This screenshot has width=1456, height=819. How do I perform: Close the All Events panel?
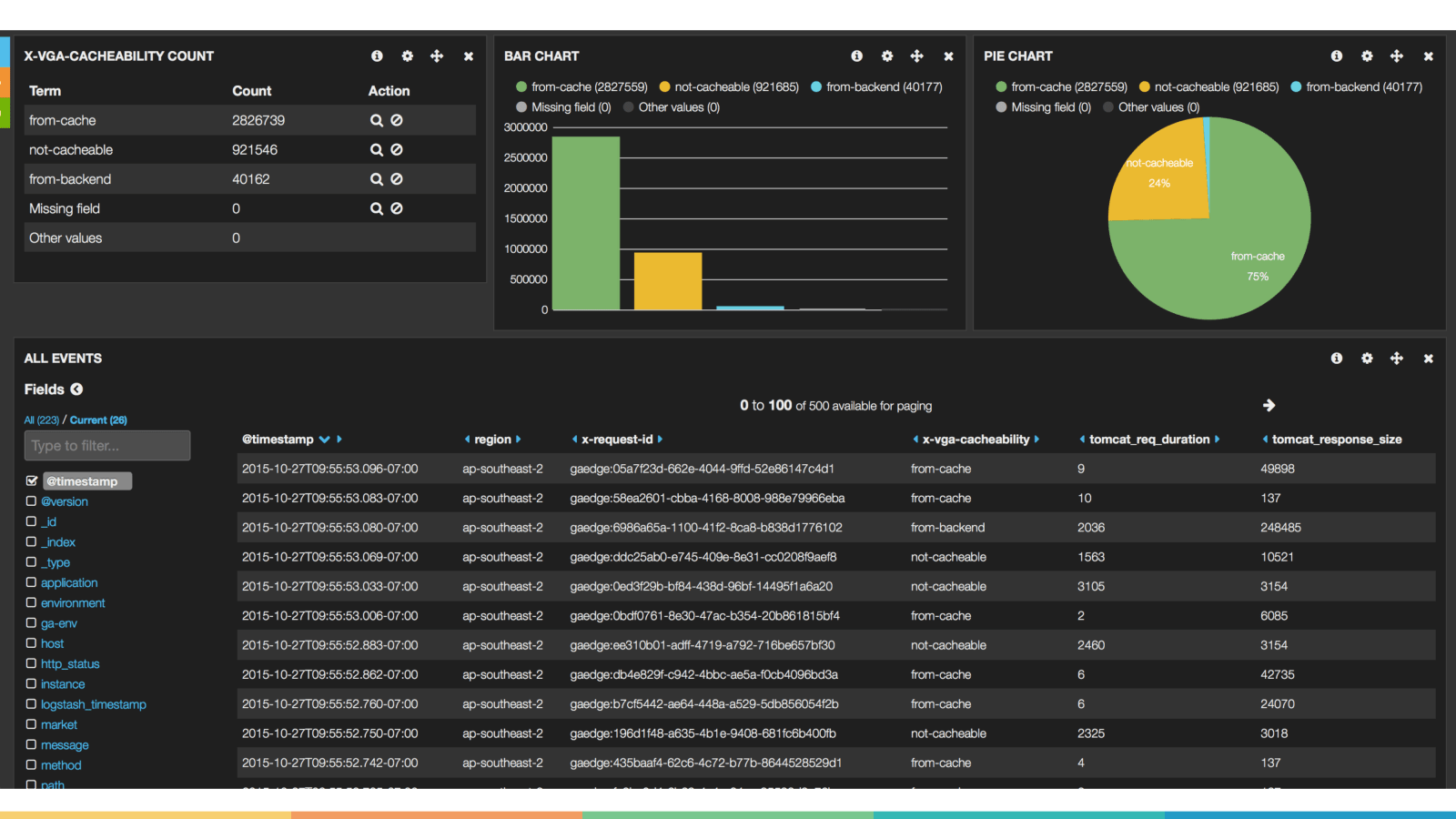[x=1429, y=359]
